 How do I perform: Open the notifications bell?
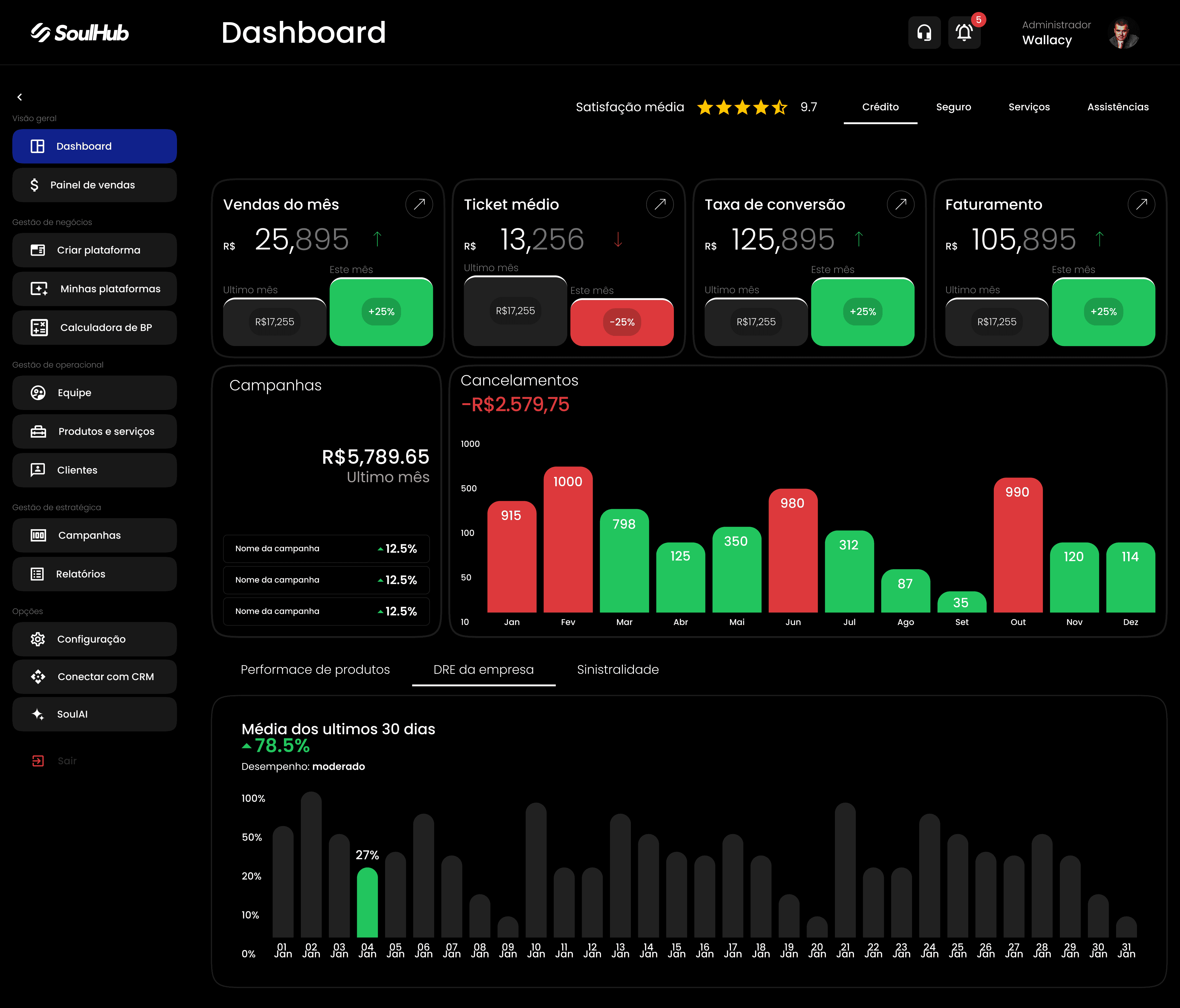[x=964, y=33]
